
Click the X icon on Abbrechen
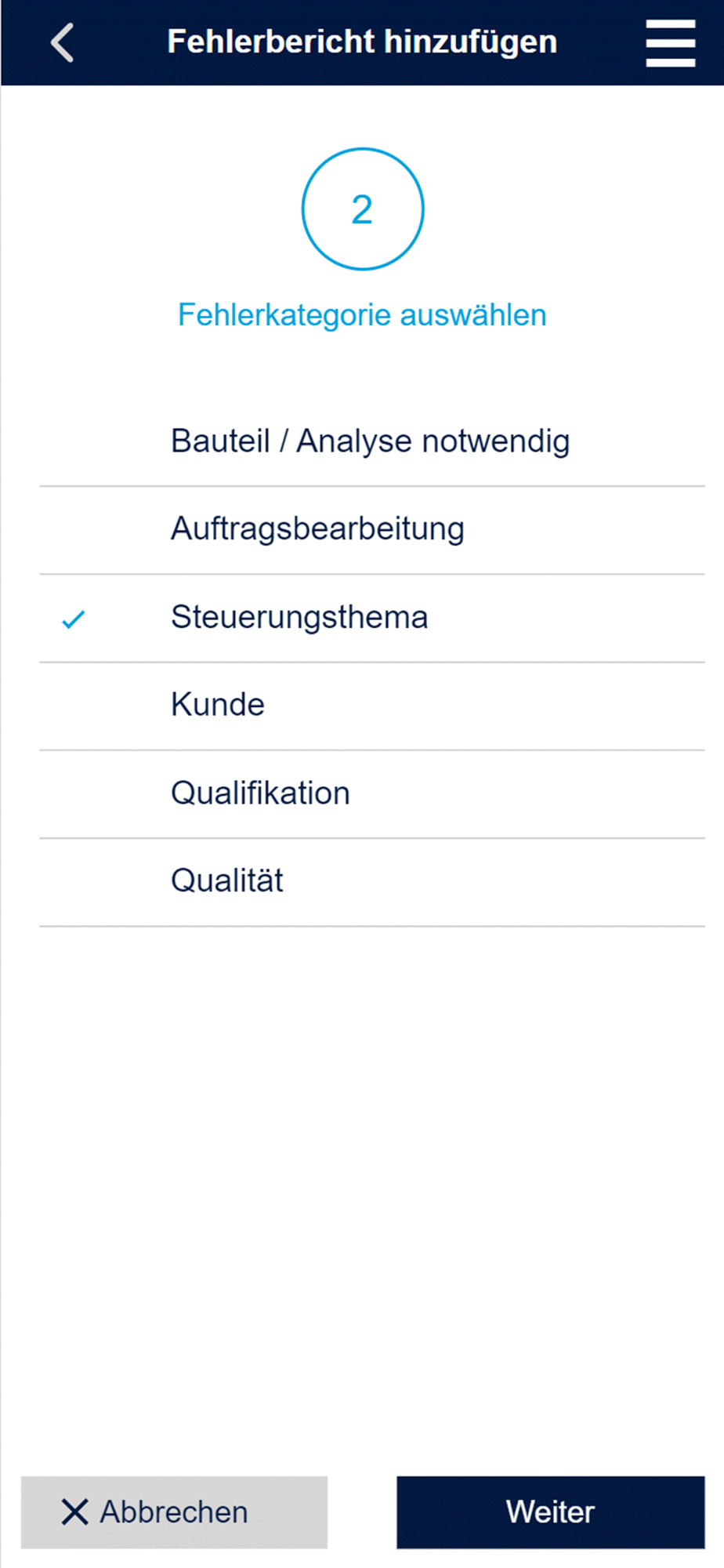(x=74, y=1512)
